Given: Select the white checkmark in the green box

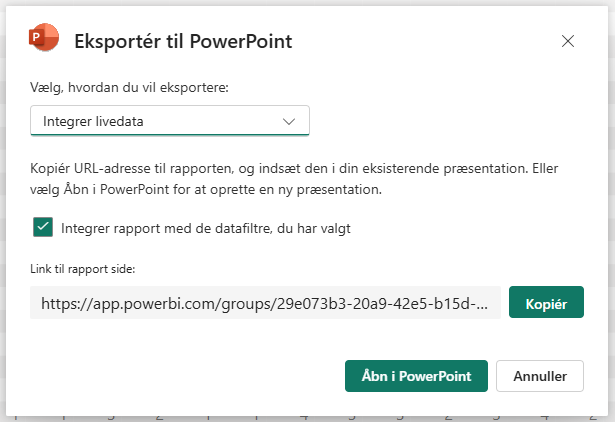Looking at the screenshot, I should (43, 227).
